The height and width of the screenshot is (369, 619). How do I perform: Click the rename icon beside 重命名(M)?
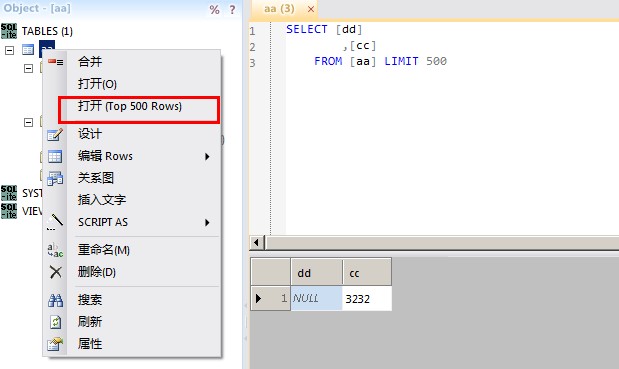55,250
